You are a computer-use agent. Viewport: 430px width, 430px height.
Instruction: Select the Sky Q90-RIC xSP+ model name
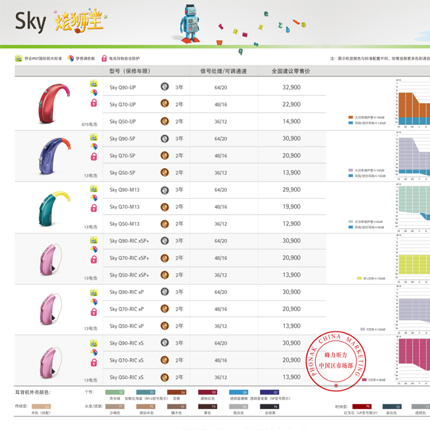[129, 241]
